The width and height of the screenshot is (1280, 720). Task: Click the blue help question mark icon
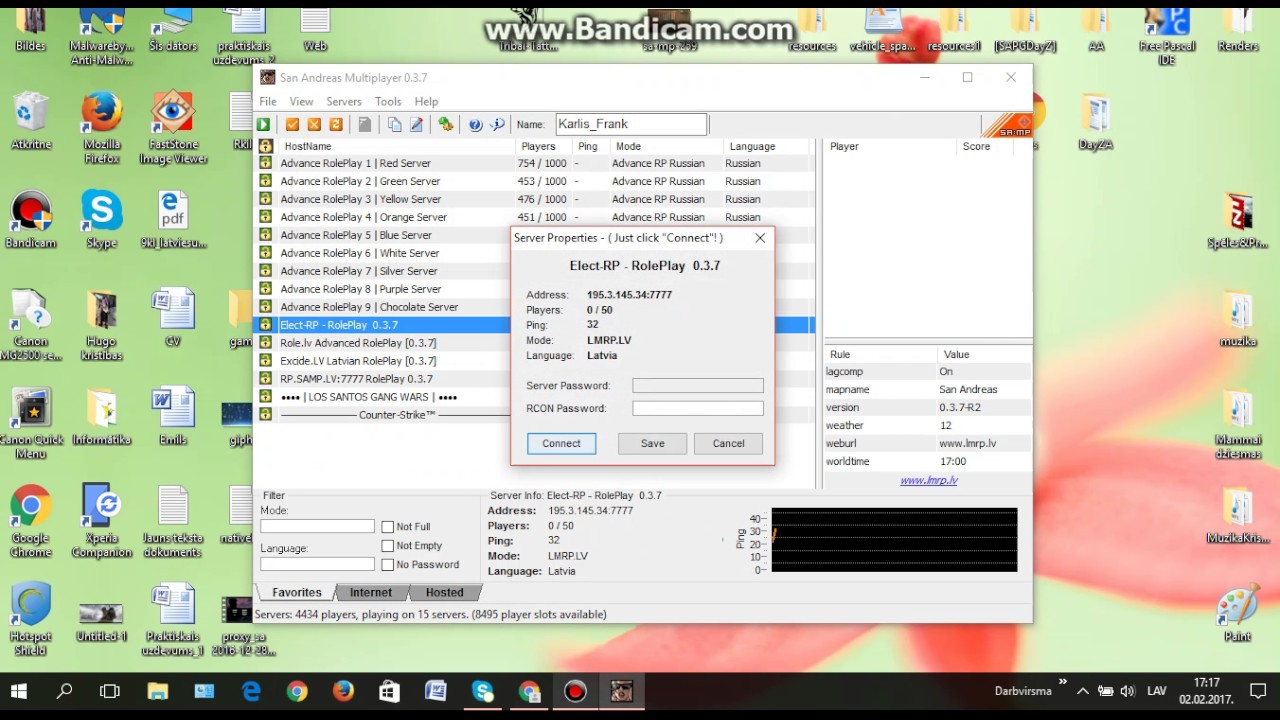click(476, 124)
